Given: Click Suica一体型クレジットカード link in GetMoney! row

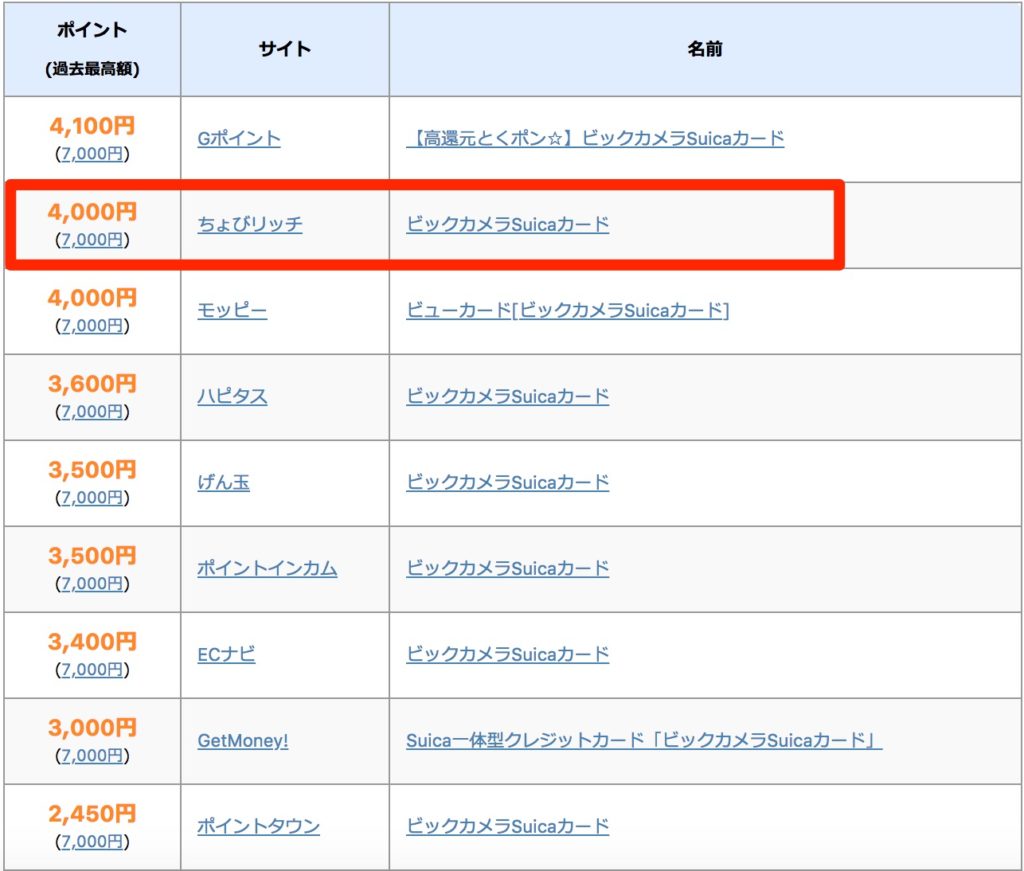Looking at the screenshot, I should click(644, 740).
